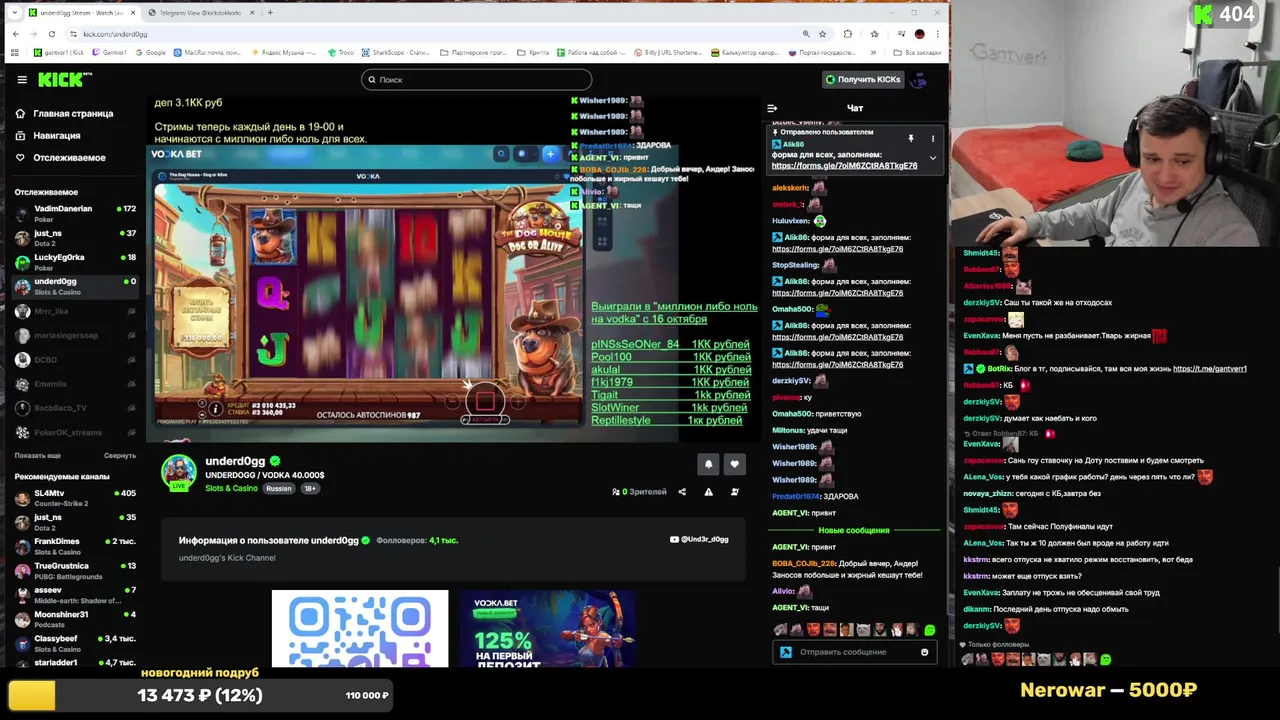
Task: Open offline channel Mrrr_lika
Action: (x=74, y=311)
